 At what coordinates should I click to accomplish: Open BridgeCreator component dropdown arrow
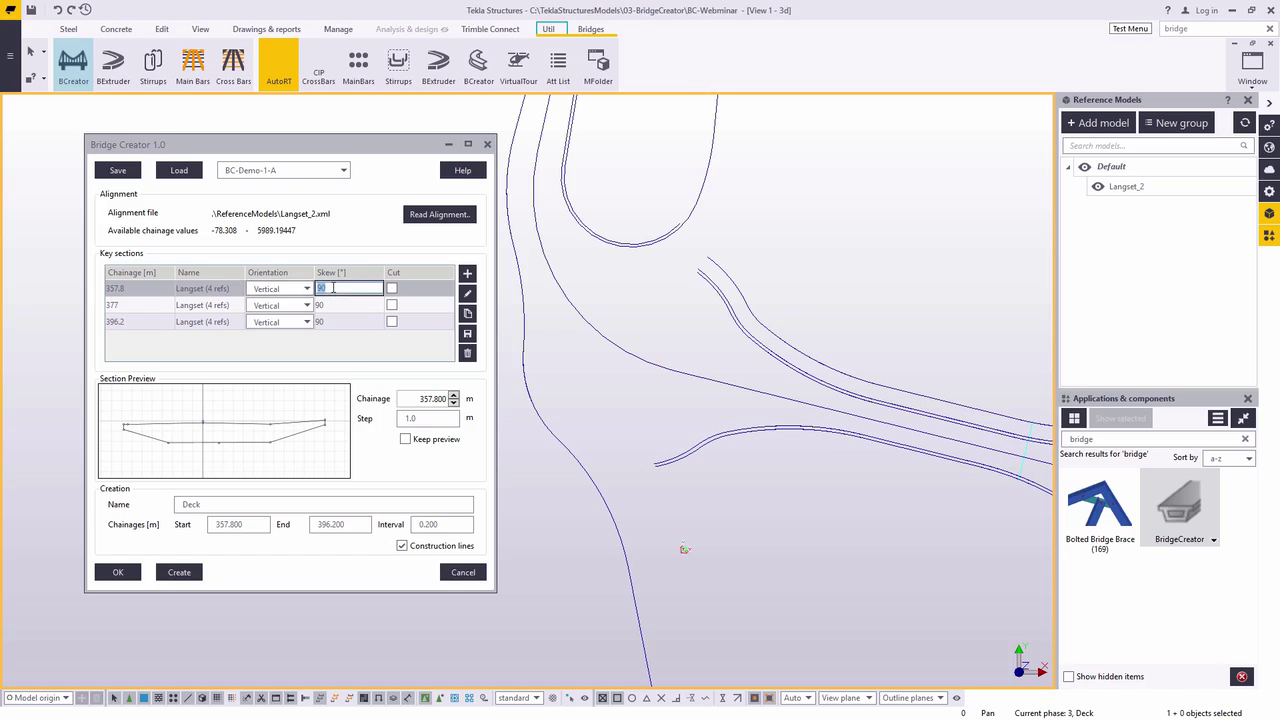[1214, 540]
